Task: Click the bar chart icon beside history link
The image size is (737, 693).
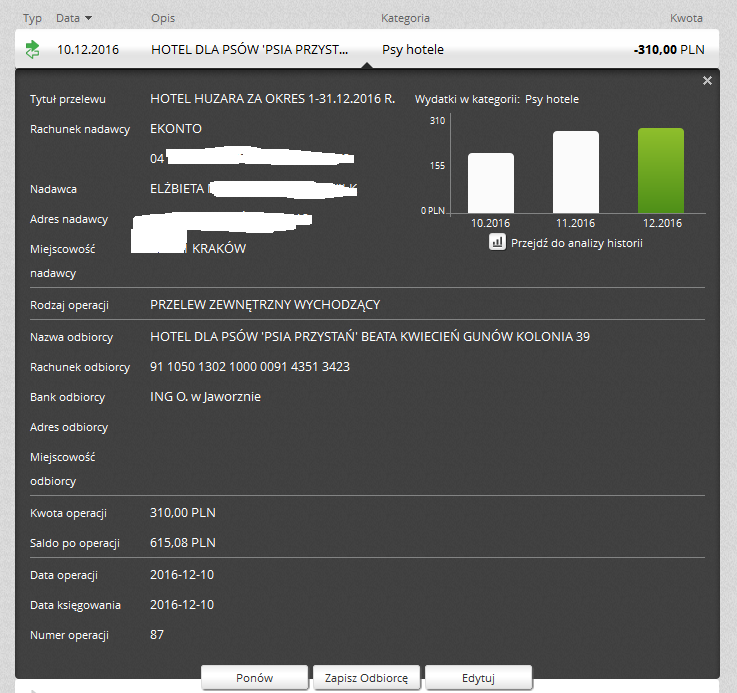Action: pos(497,242)
